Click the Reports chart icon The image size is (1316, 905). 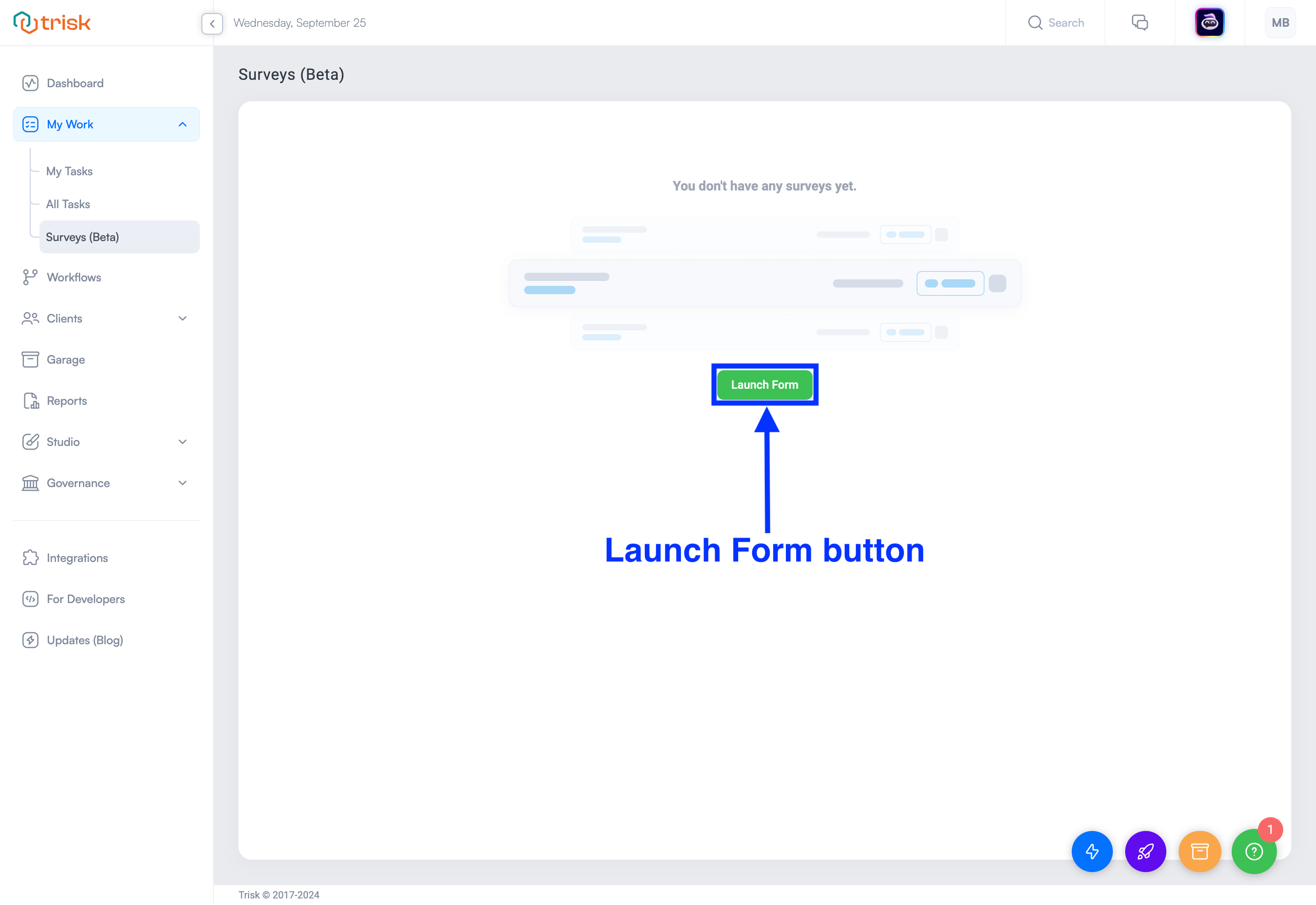[x=30, y=401]
